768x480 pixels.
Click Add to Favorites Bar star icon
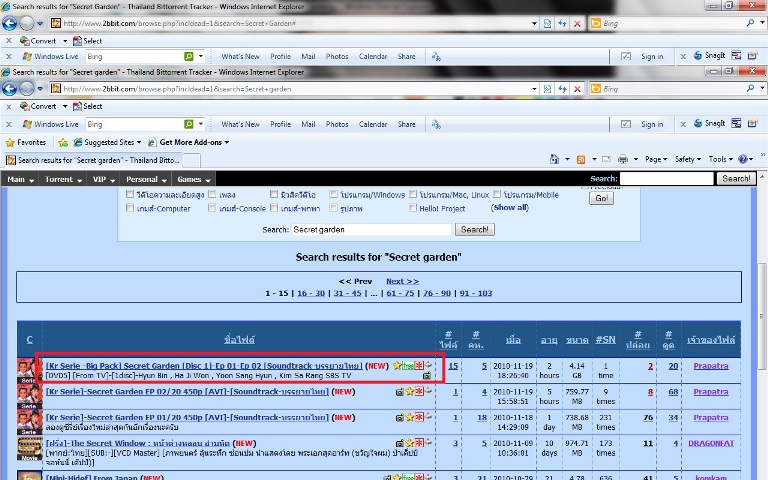63,143
